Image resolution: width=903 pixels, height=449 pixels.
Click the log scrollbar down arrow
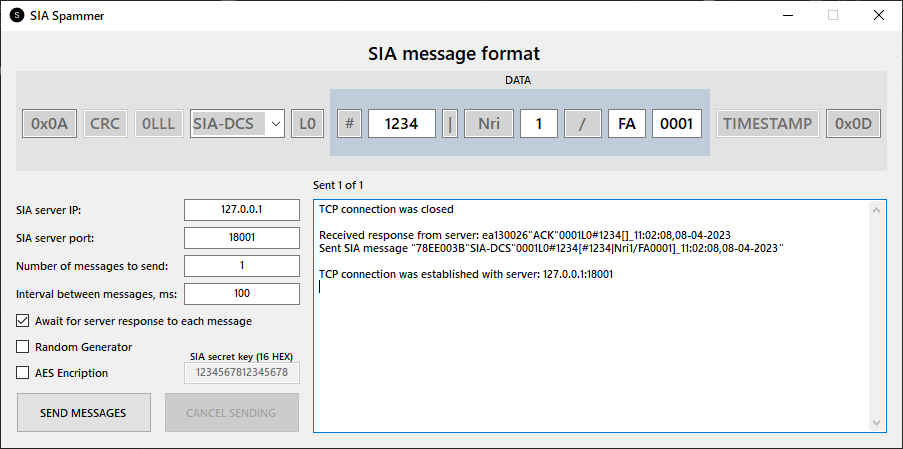877,423
